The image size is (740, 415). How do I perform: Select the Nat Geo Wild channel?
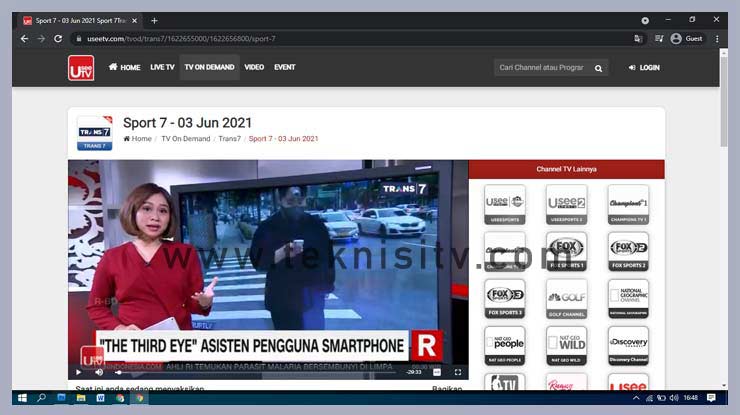[566, 346]
